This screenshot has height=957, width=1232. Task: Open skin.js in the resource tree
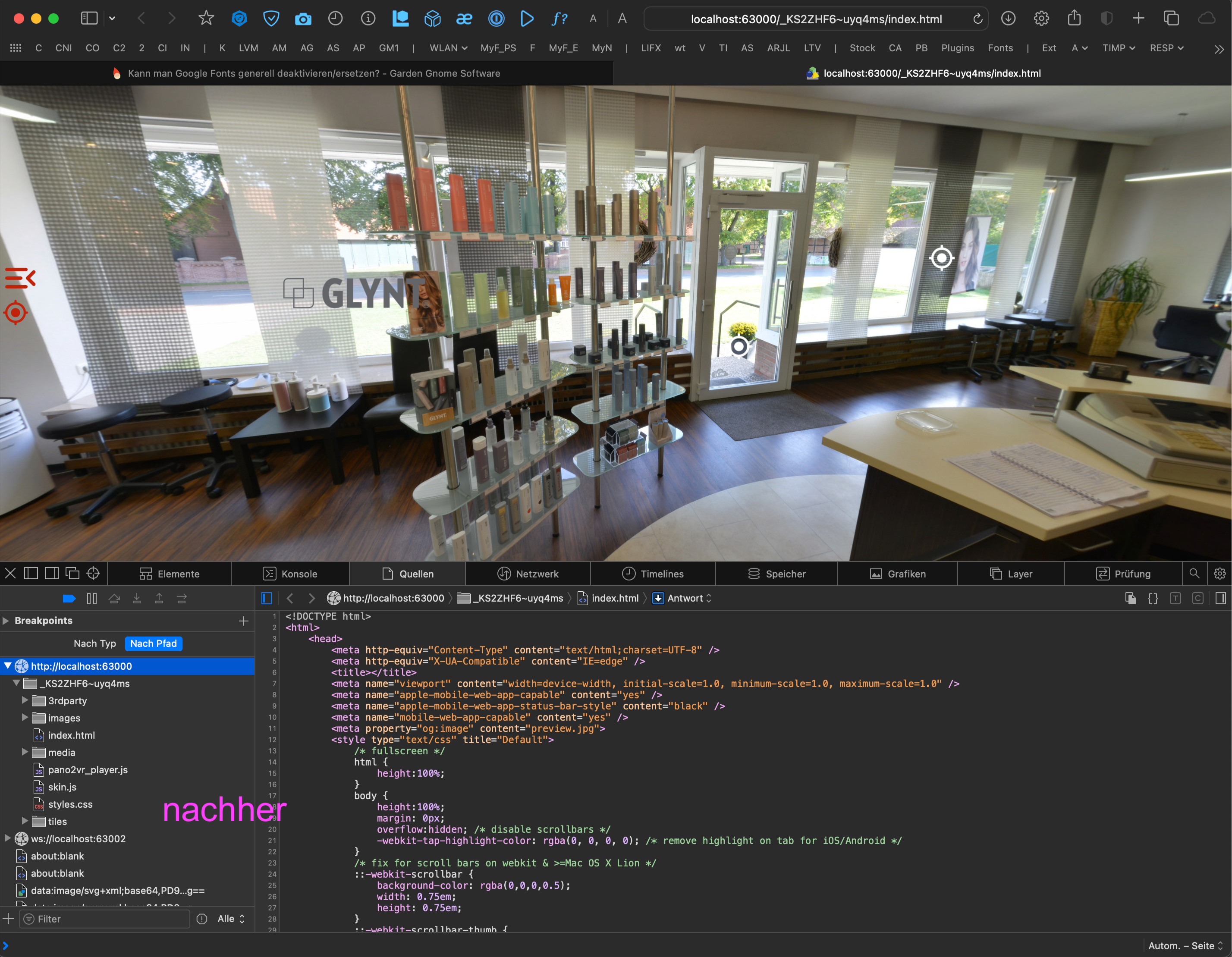[x=62, y=787]
